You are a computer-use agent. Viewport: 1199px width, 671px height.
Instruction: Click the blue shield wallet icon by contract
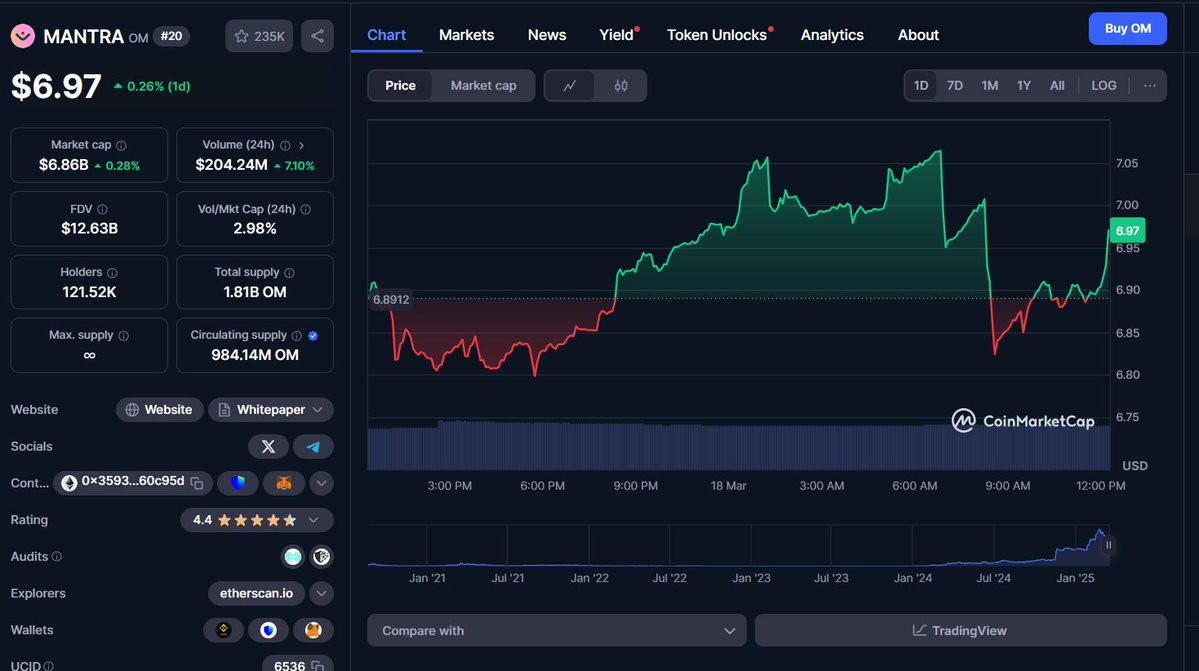238,483
